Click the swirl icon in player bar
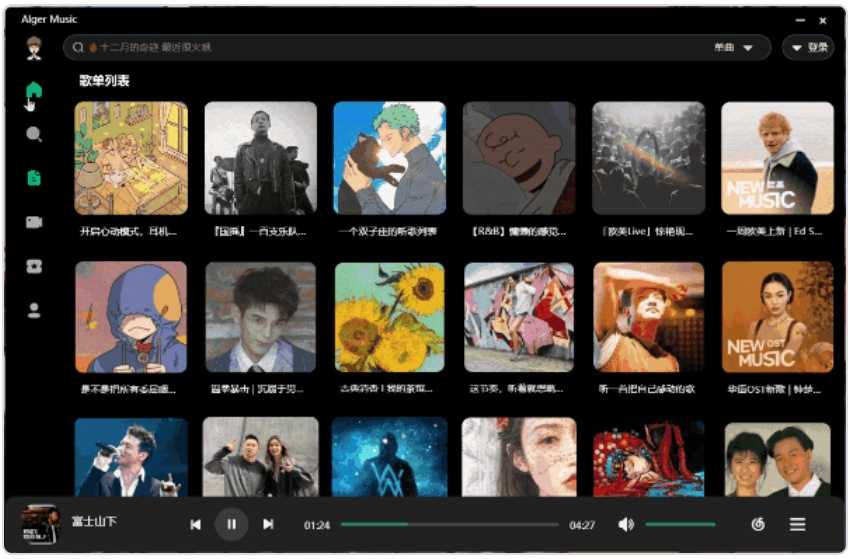 [x=758, y=524]
